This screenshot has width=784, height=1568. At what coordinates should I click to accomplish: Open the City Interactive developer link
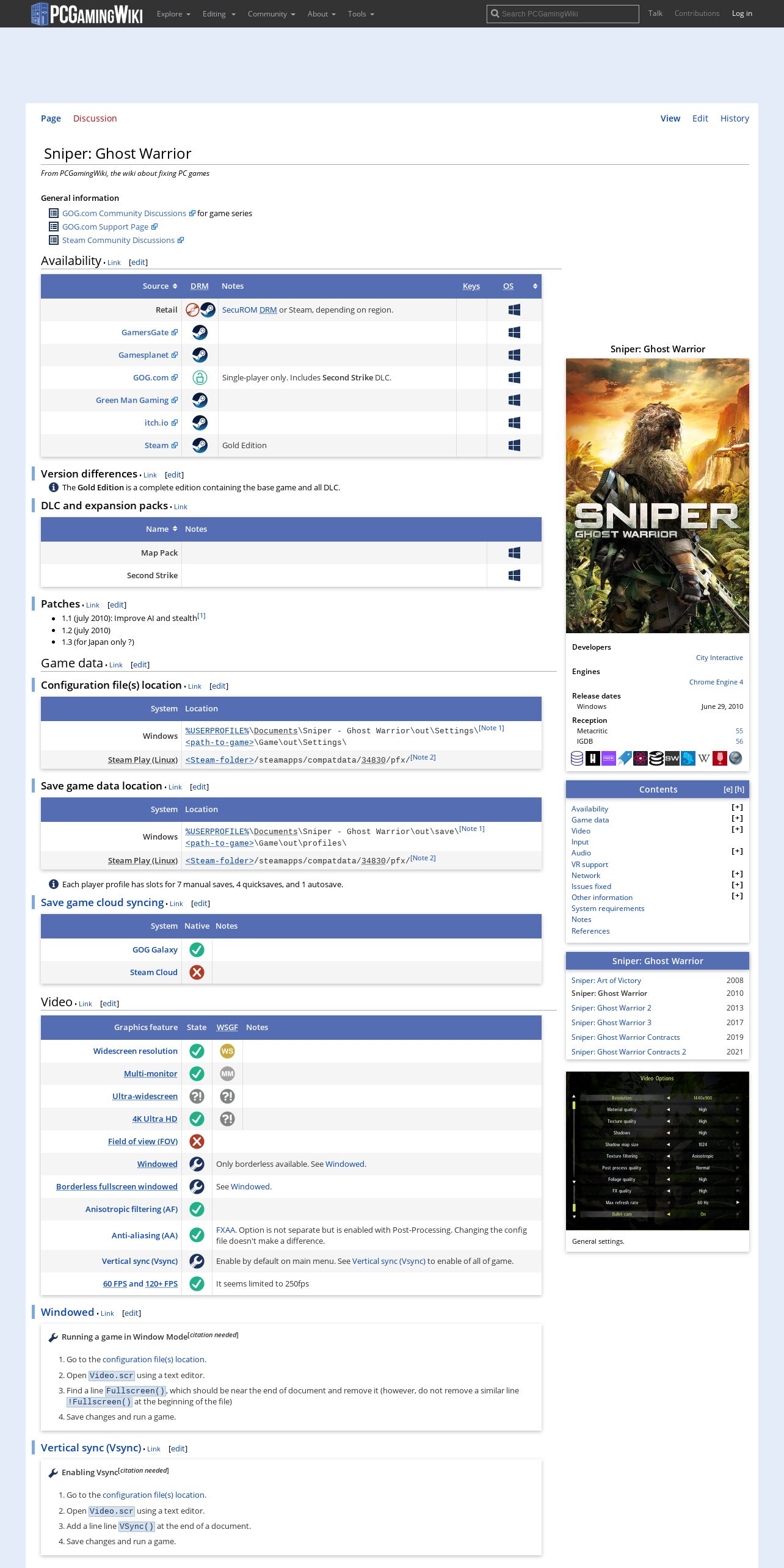[719, 658]
